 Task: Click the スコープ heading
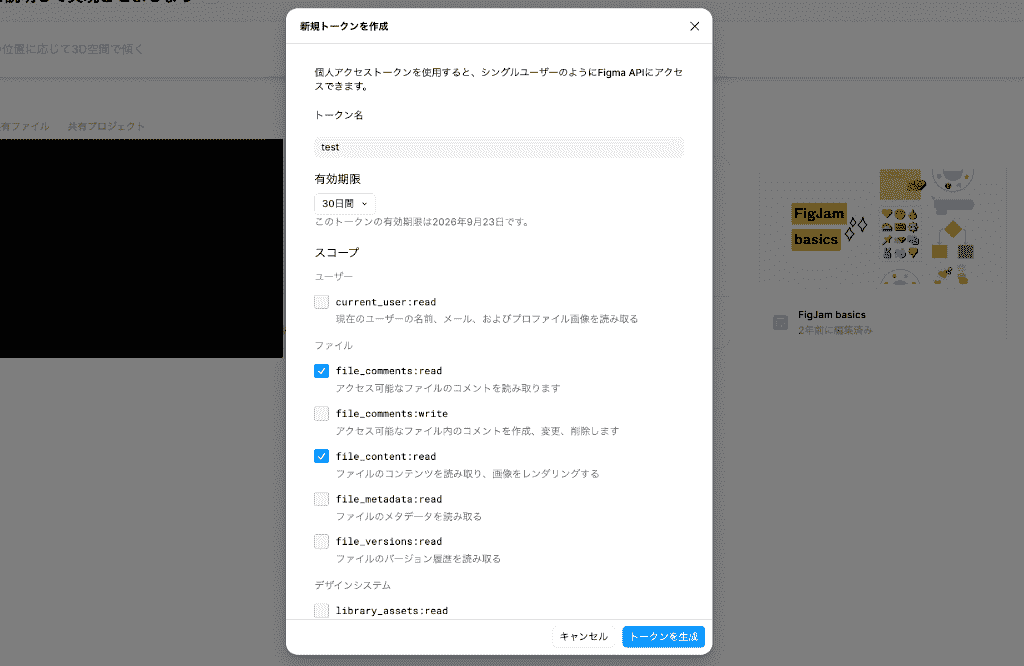(337, 253)
